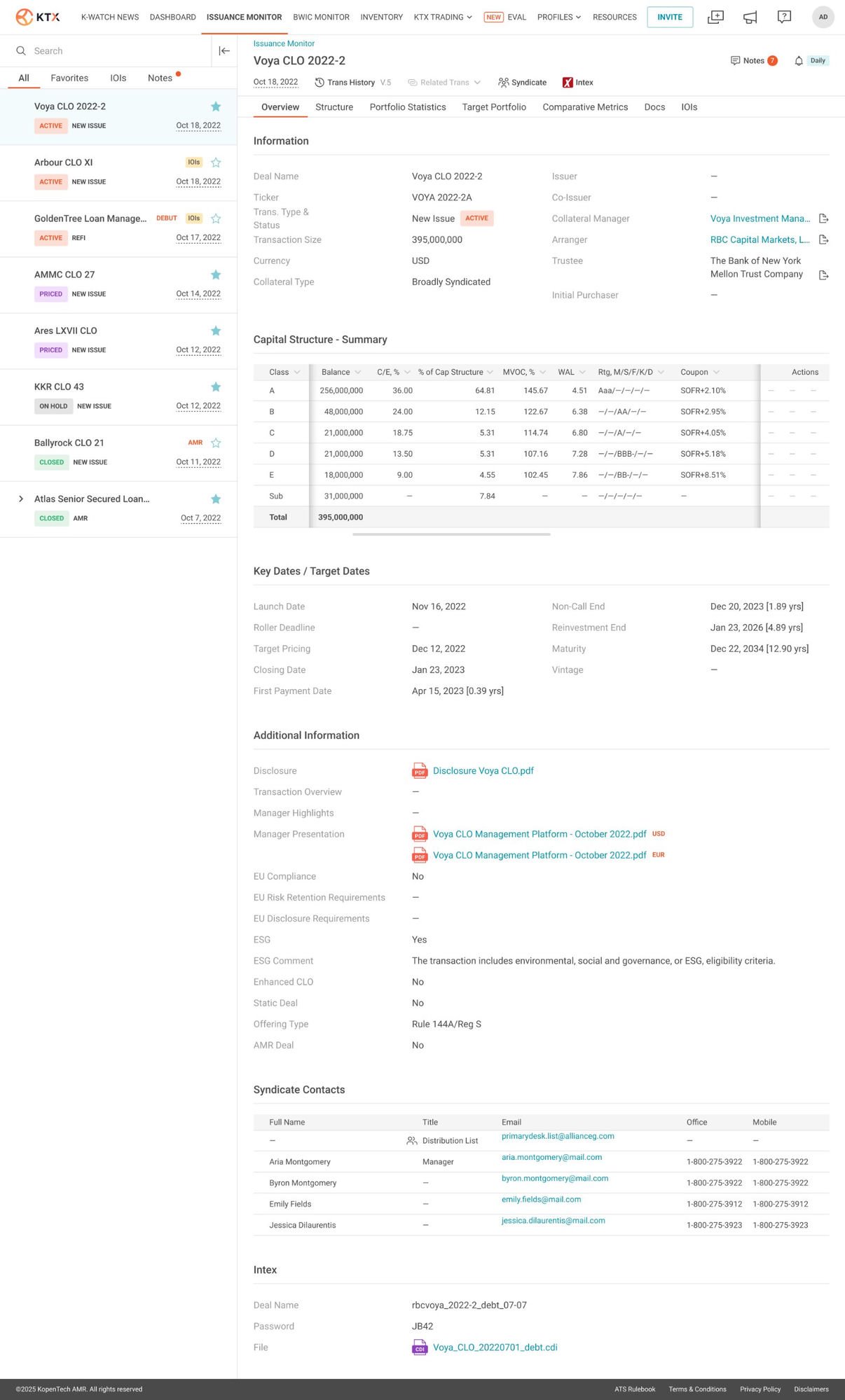845x1400 pixels.
Task: Select the AMMC CLO 27 deal row
Action: (x=118, y=285)
